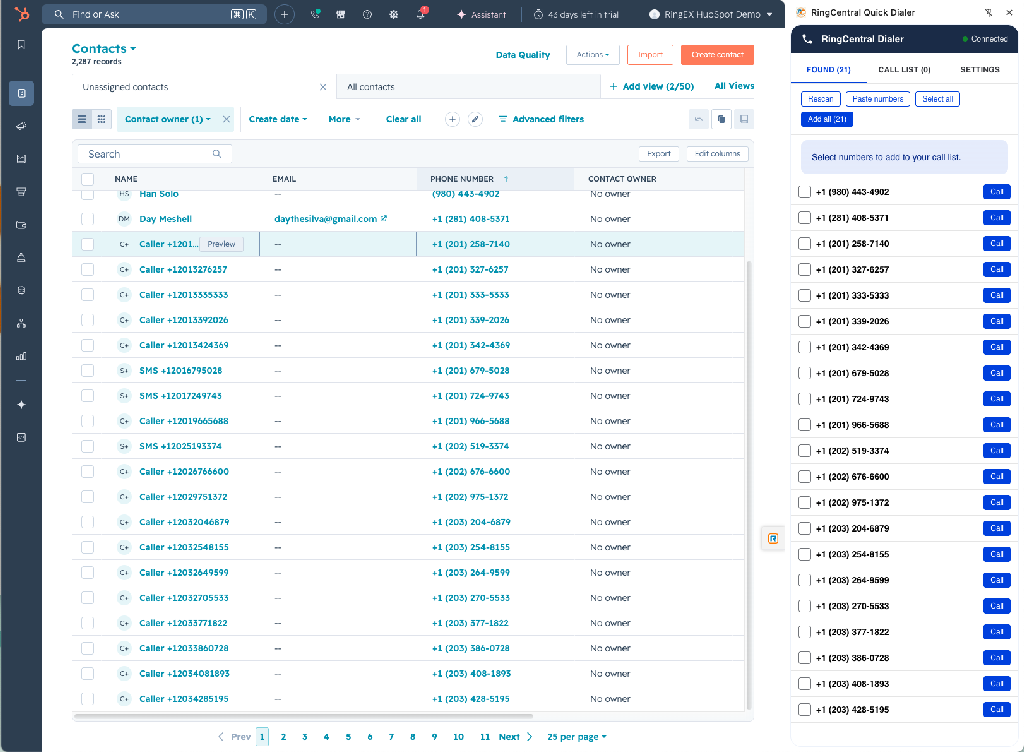Open Reporting bar chart icon in sidebar
1024x752 pixels.
click(x=22, y=356)
